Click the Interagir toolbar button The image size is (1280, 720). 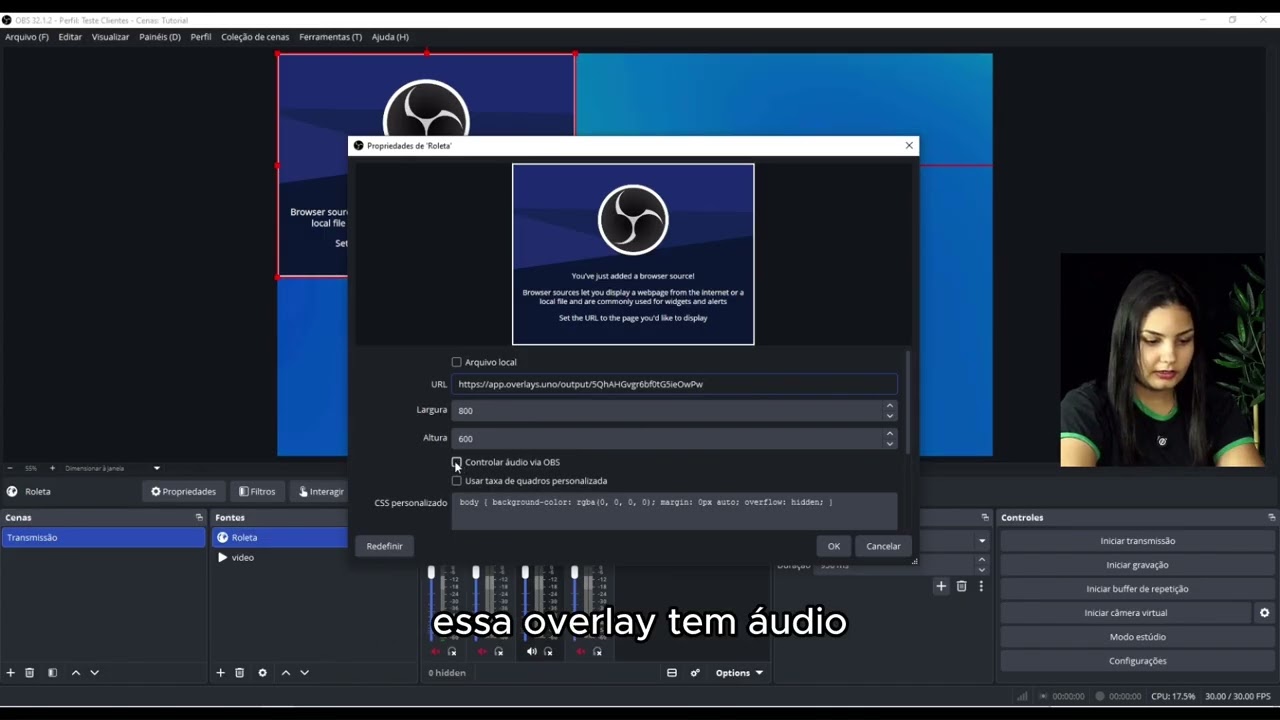click(x=320, y=491)
